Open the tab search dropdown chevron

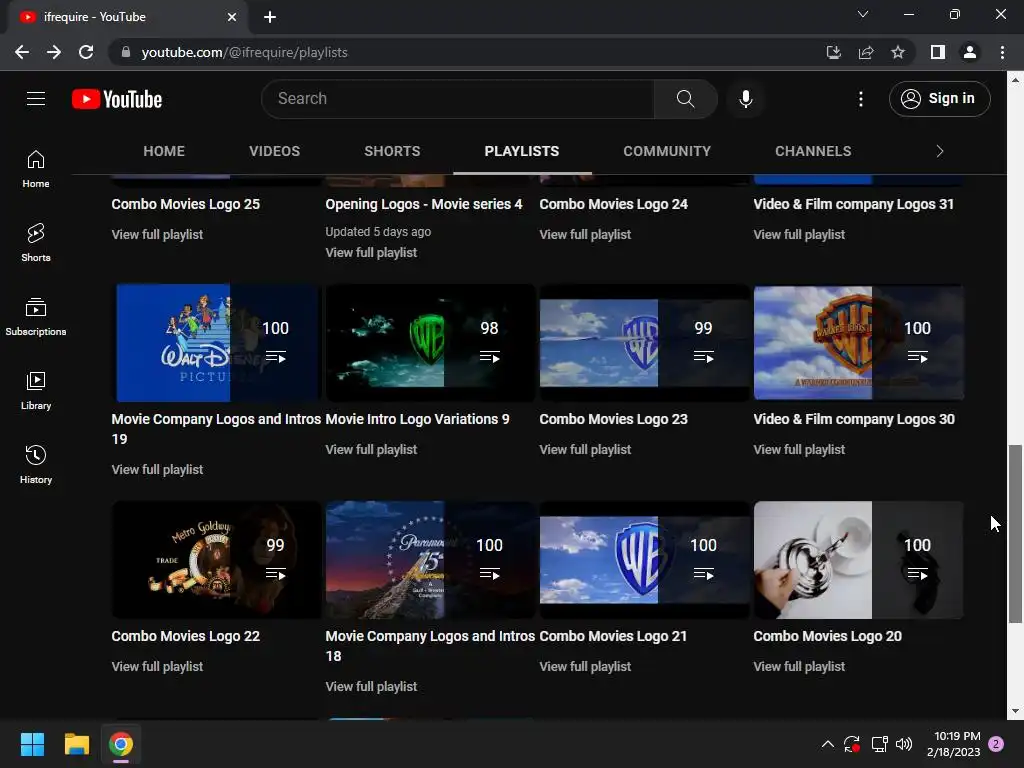[863, 14]
